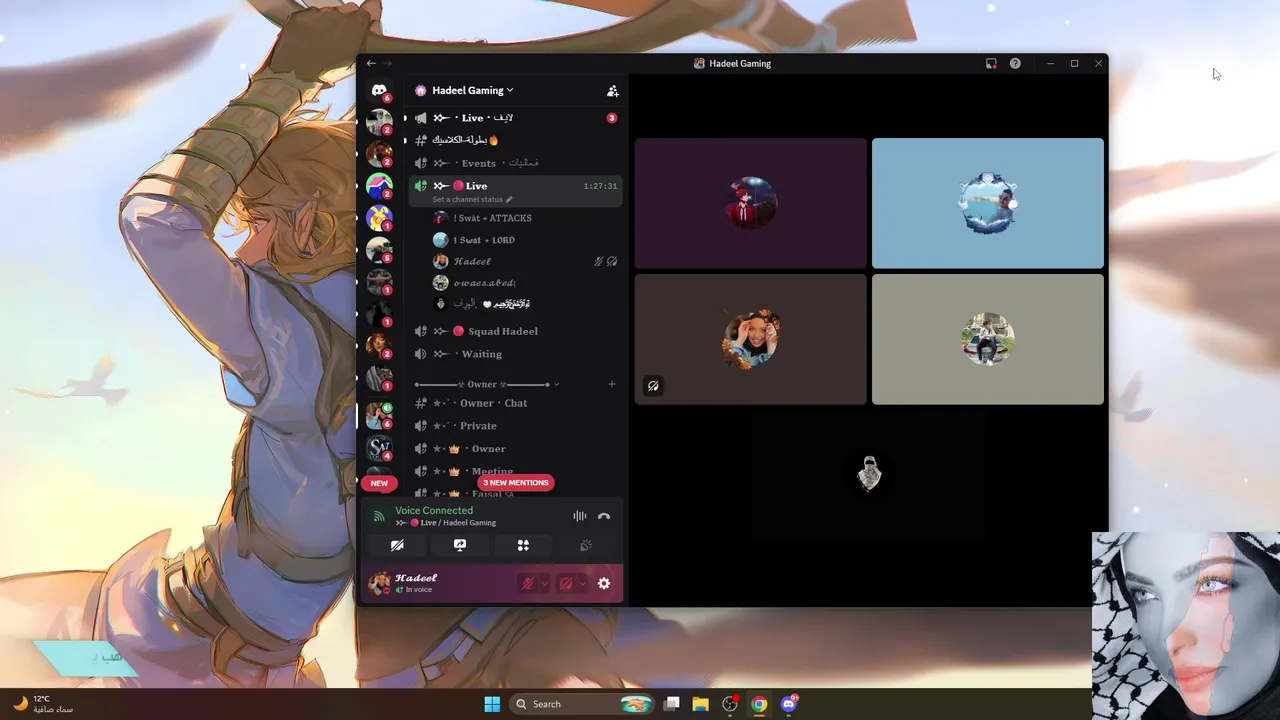The image size is (1280, 720).
Task: Click the red NEW server notification pill
Action: click(379, 483)
